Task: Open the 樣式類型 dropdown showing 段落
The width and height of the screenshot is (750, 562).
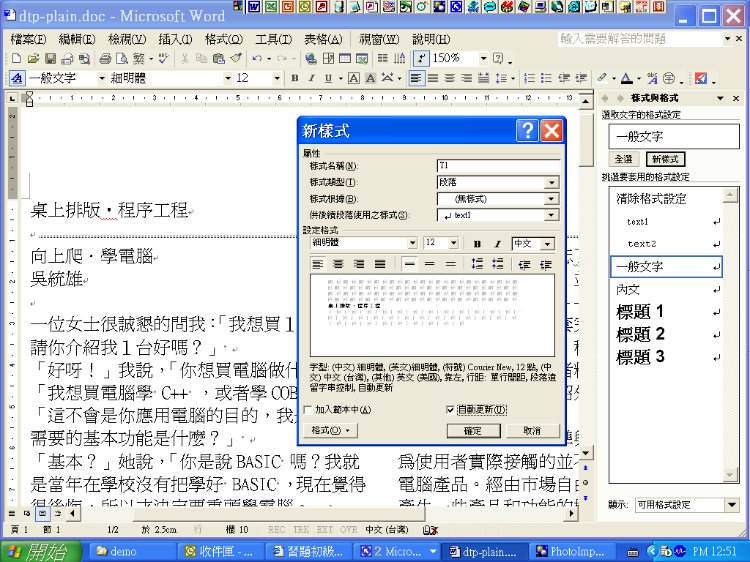Action: 551,183
